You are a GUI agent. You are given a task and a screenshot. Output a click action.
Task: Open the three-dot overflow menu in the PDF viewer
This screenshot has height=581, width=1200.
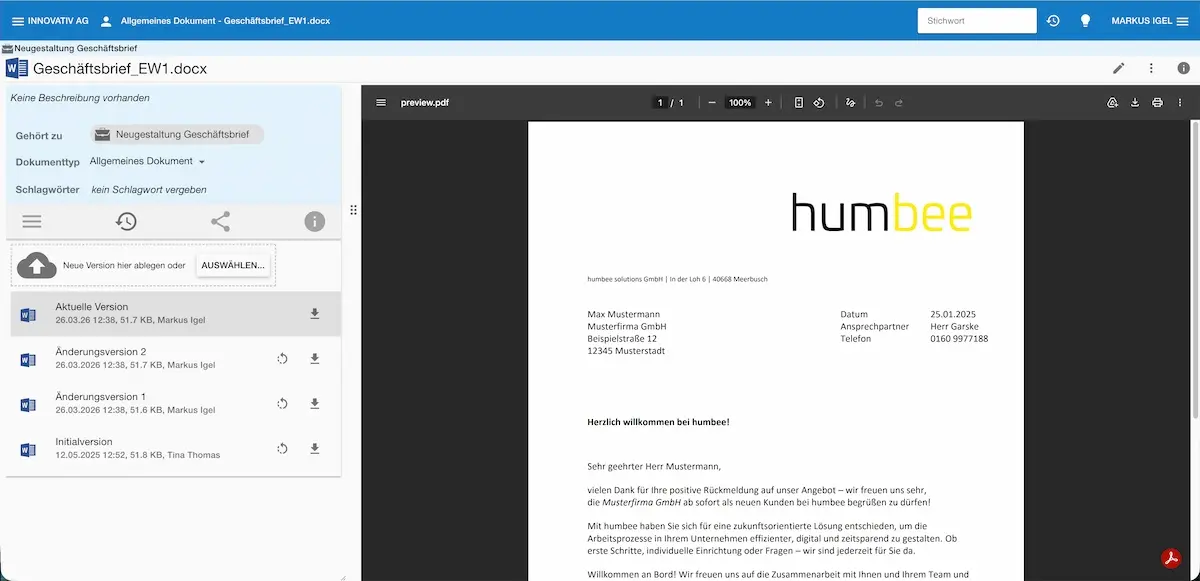point(1180,102)
